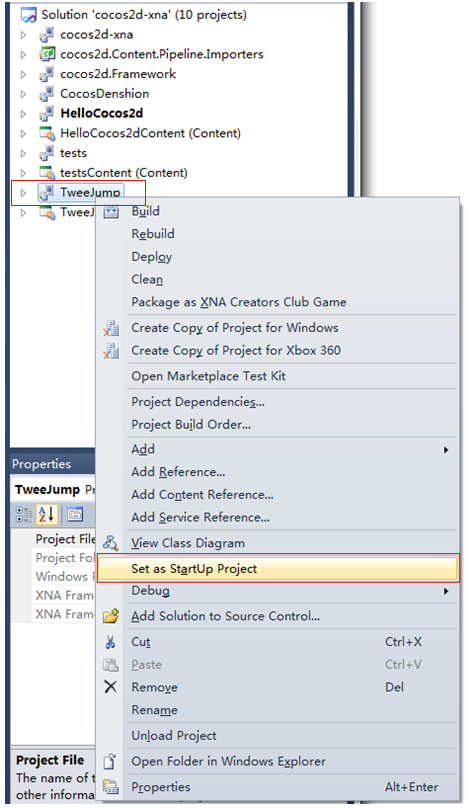Click the Cut scissors icon
The width and height of the screenshot is (470, 808).
coord(110,642)
